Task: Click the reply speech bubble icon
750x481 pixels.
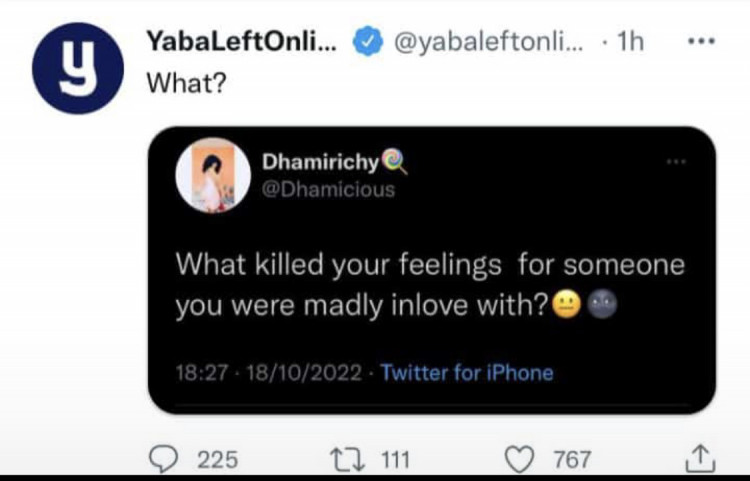Action: tap(164, 459)
